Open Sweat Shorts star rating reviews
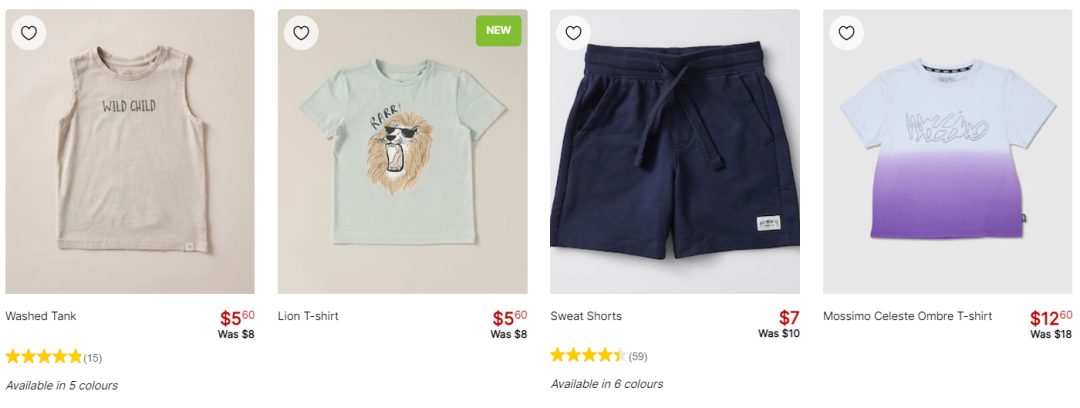 point(589,356)
